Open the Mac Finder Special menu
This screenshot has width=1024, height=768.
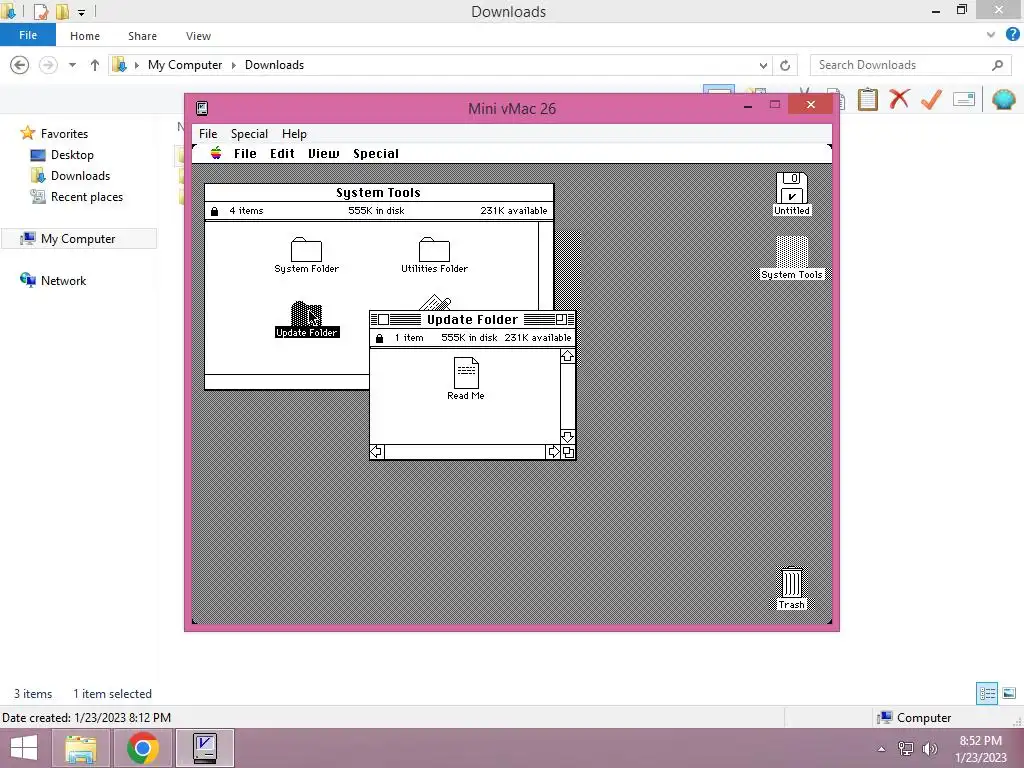[x=376, y=153]
